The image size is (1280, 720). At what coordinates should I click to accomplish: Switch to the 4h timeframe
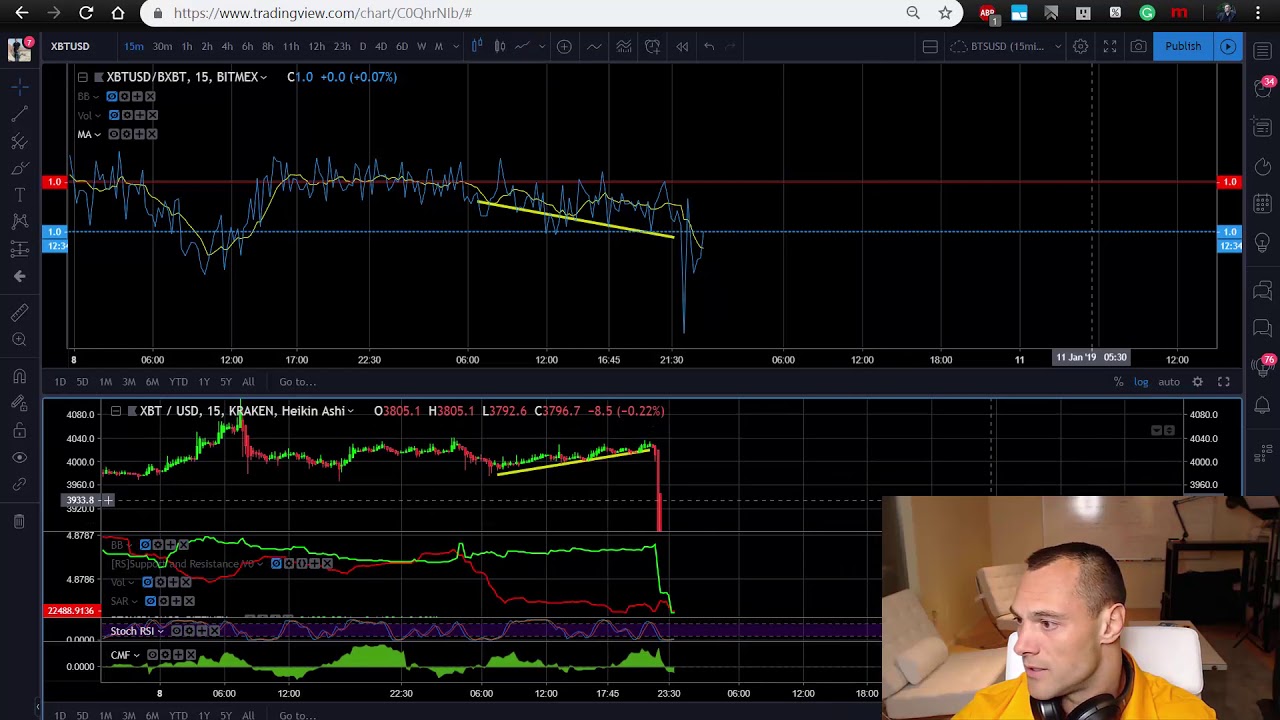coord(227,46)
